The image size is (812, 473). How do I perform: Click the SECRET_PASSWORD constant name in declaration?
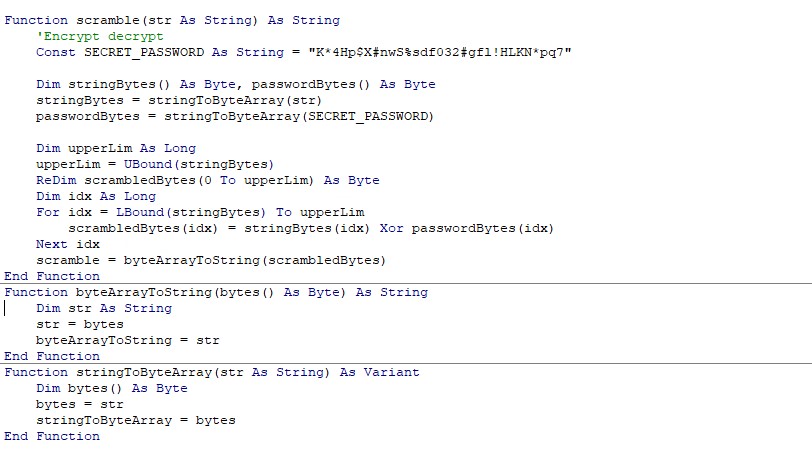(x=144, y=52)
